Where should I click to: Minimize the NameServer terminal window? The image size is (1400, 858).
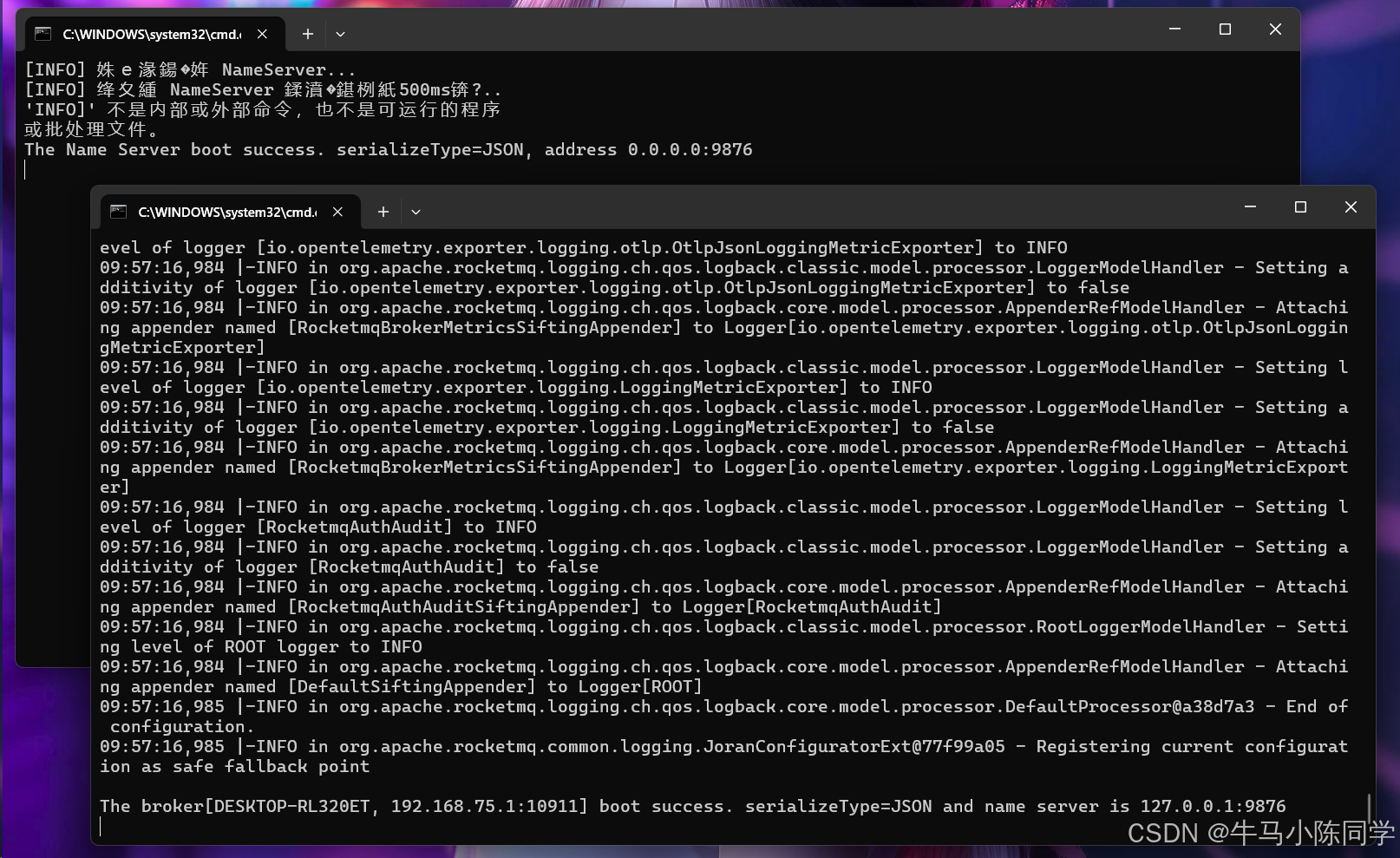[1174, 29]
